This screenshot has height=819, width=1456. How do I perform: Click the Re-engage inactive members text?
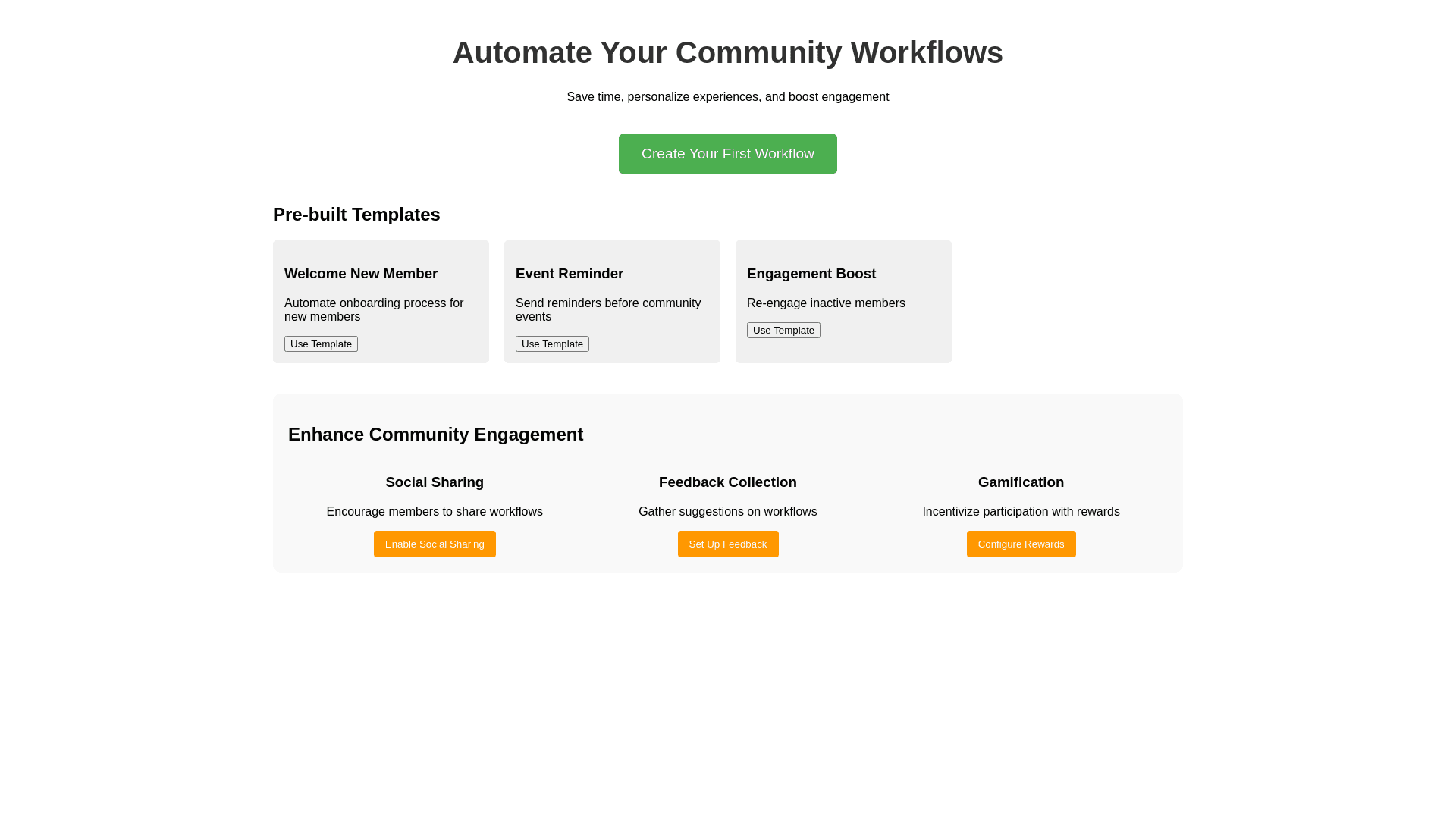click(826, 303)
